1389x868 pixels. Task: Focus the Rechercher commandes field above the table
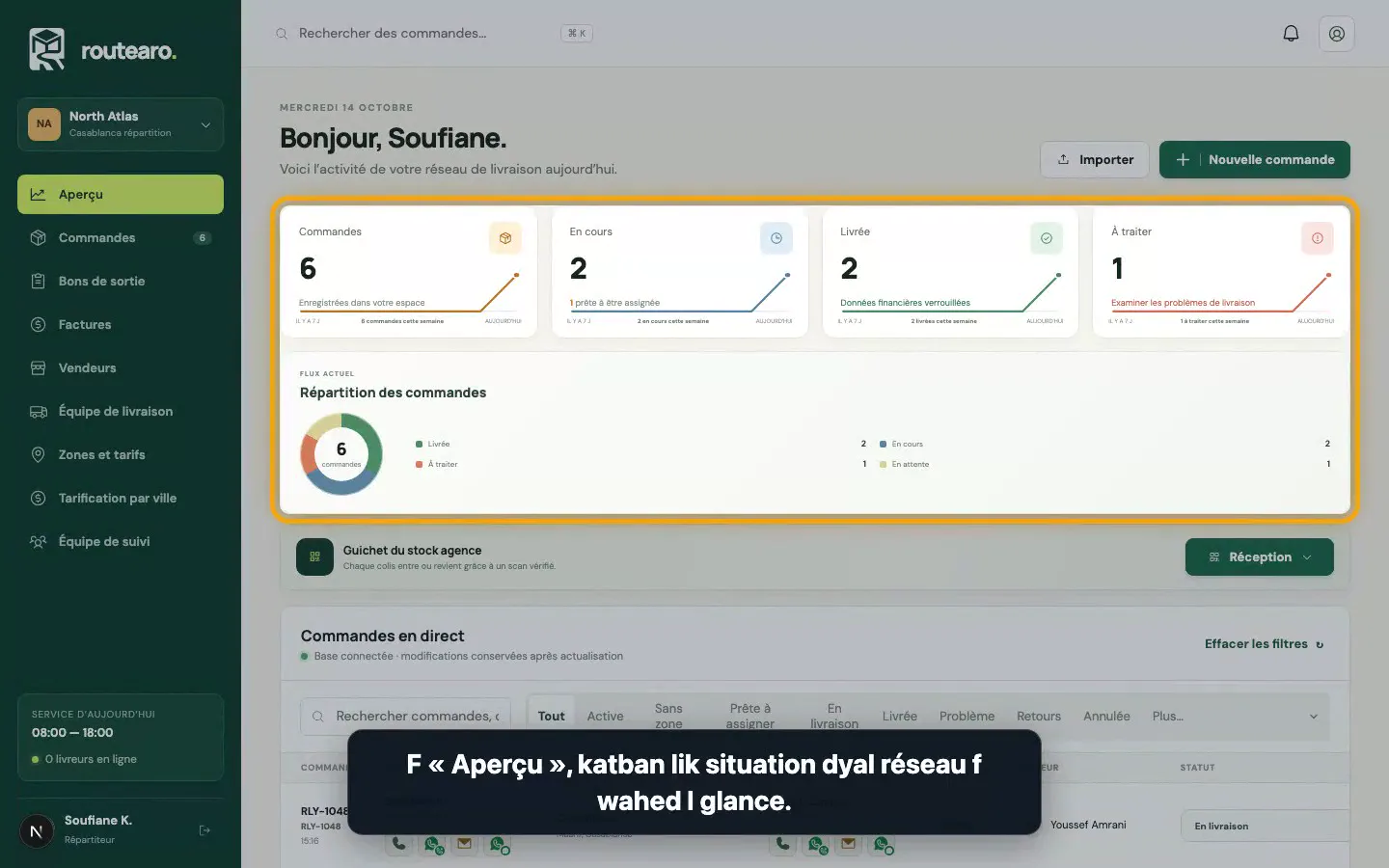coord(406,717)
